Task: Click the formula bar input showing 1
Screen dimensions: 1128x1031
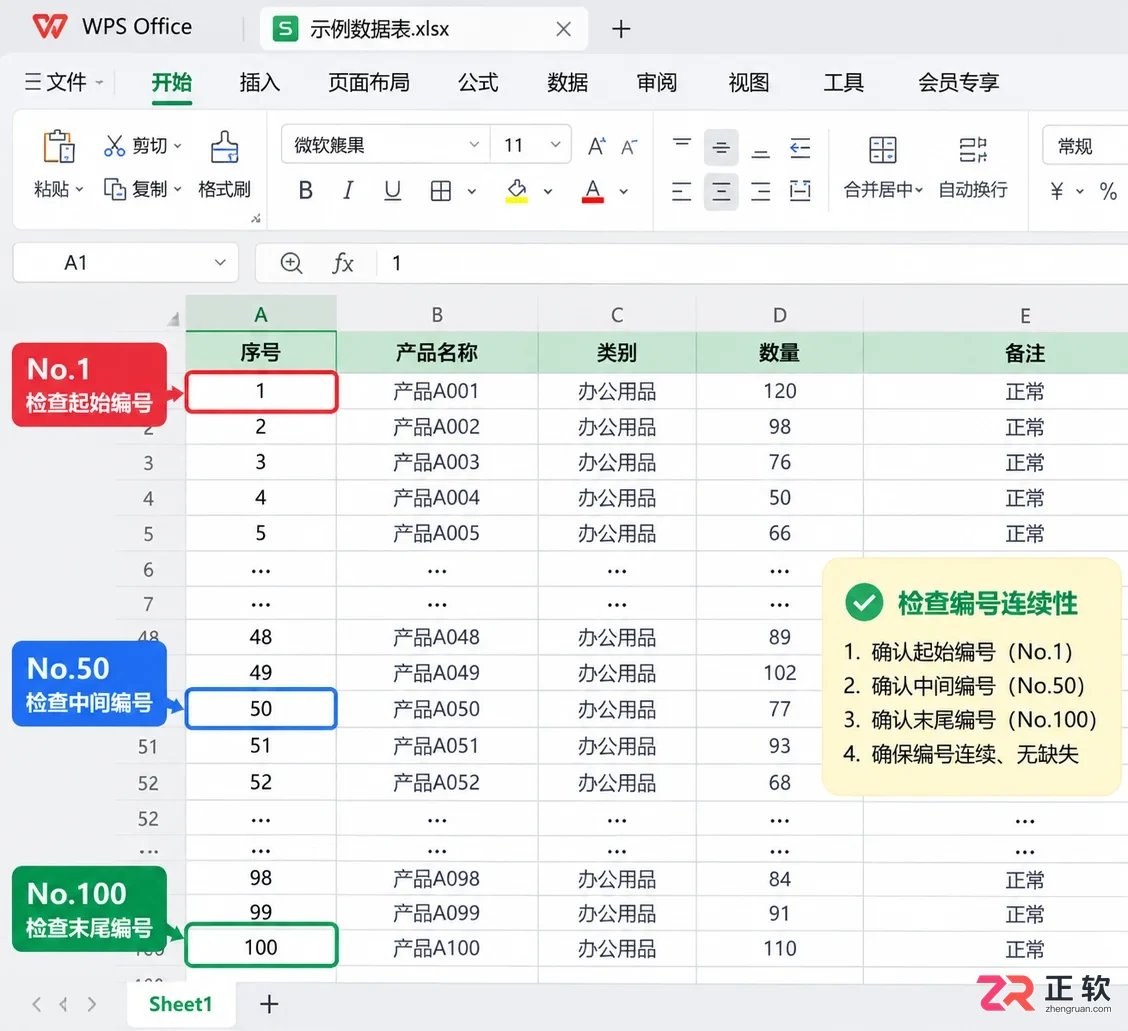Action: [x=752, y=263]
